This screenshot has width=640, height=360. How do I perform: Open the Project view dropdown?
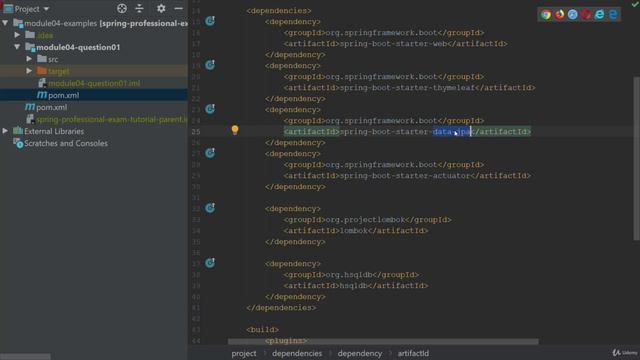pyautogui.click(x=46, y=9)
